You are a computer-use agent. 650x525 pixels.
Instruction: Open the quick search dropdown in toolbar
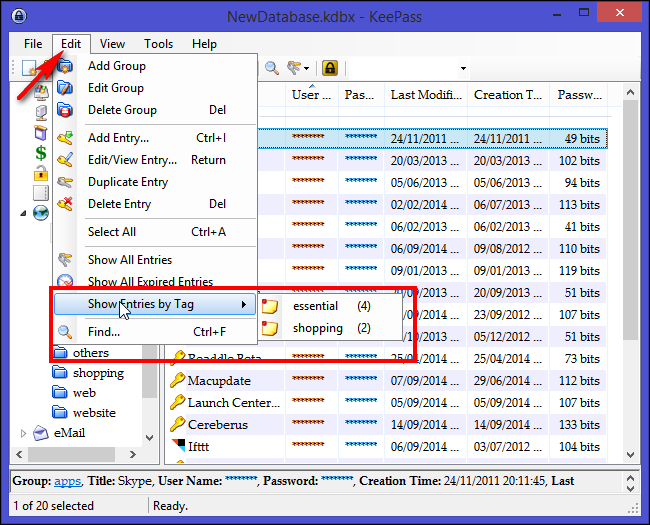coord(463,69)
